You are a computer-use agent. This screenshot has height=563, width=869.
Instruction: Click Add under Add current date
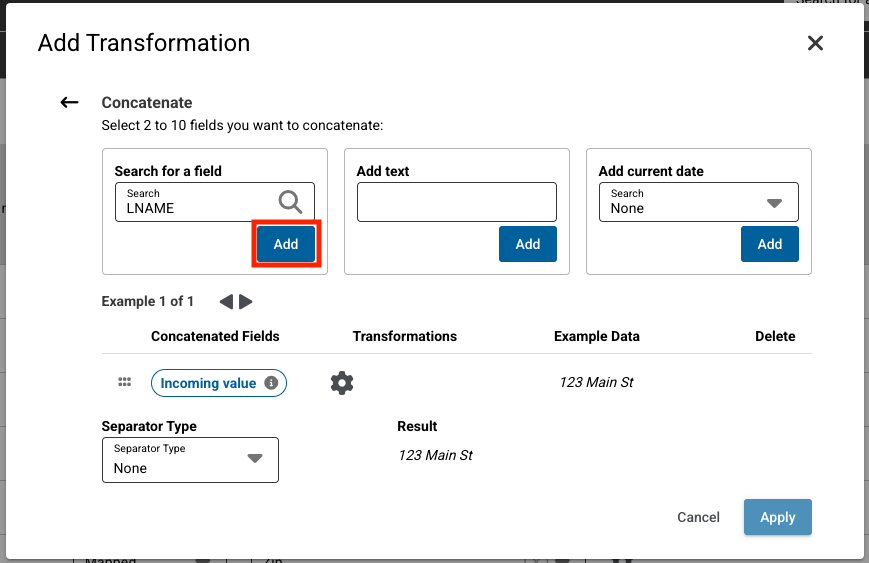770,244
